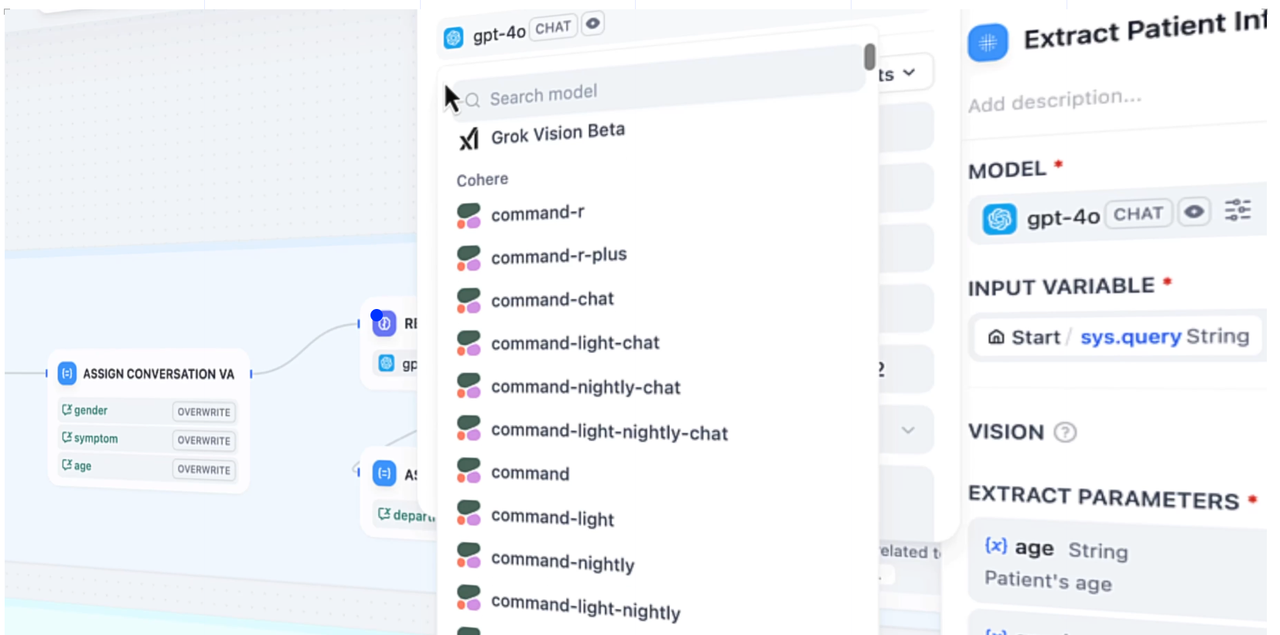1280x635 pixels.
Task: Click the eye badge beside gpt-4o CHAT header
Action: pyautogui.click(x=593, y=24)
